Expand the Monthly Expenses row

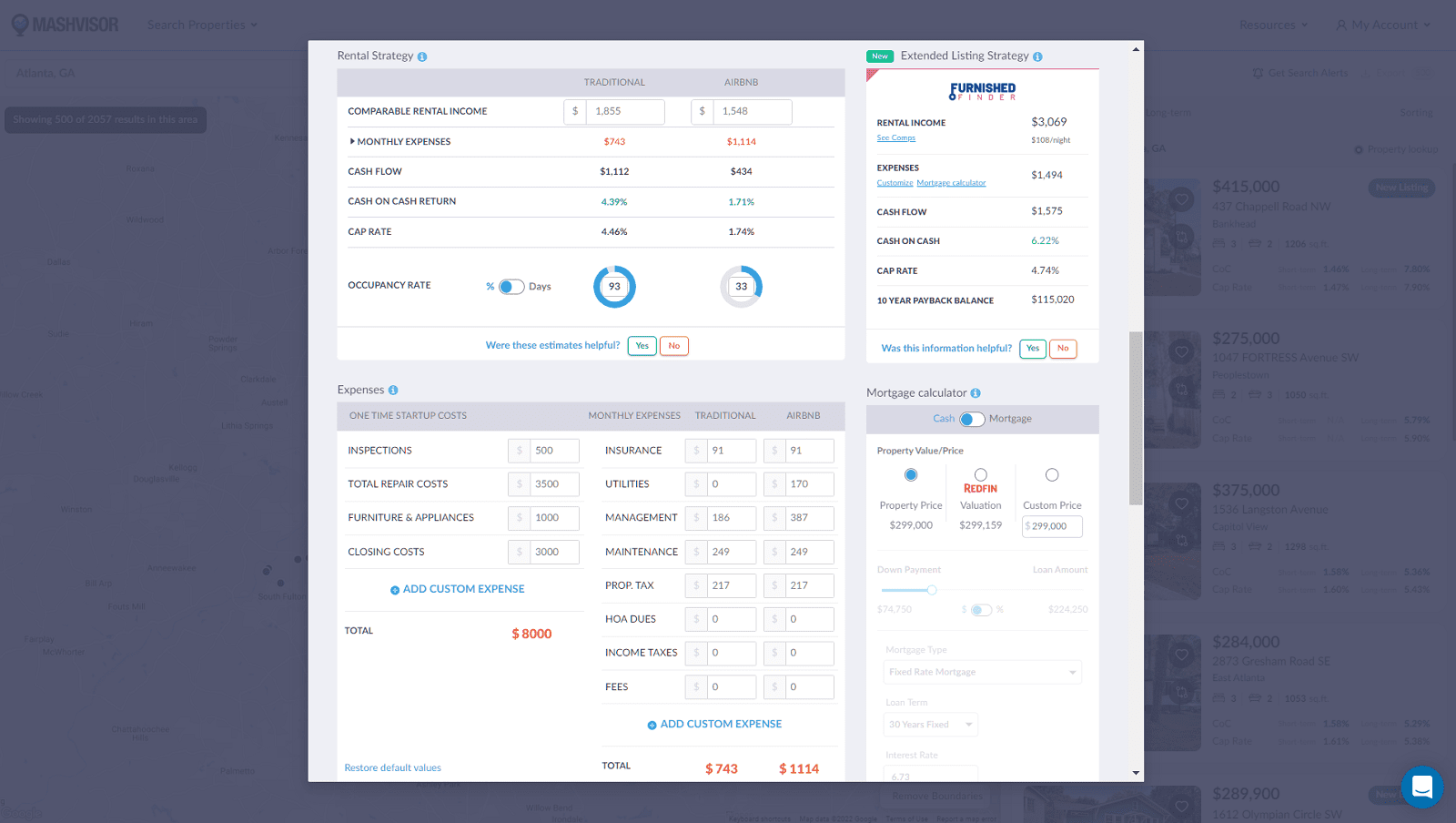pyautogui.click(x=352, y=142)
